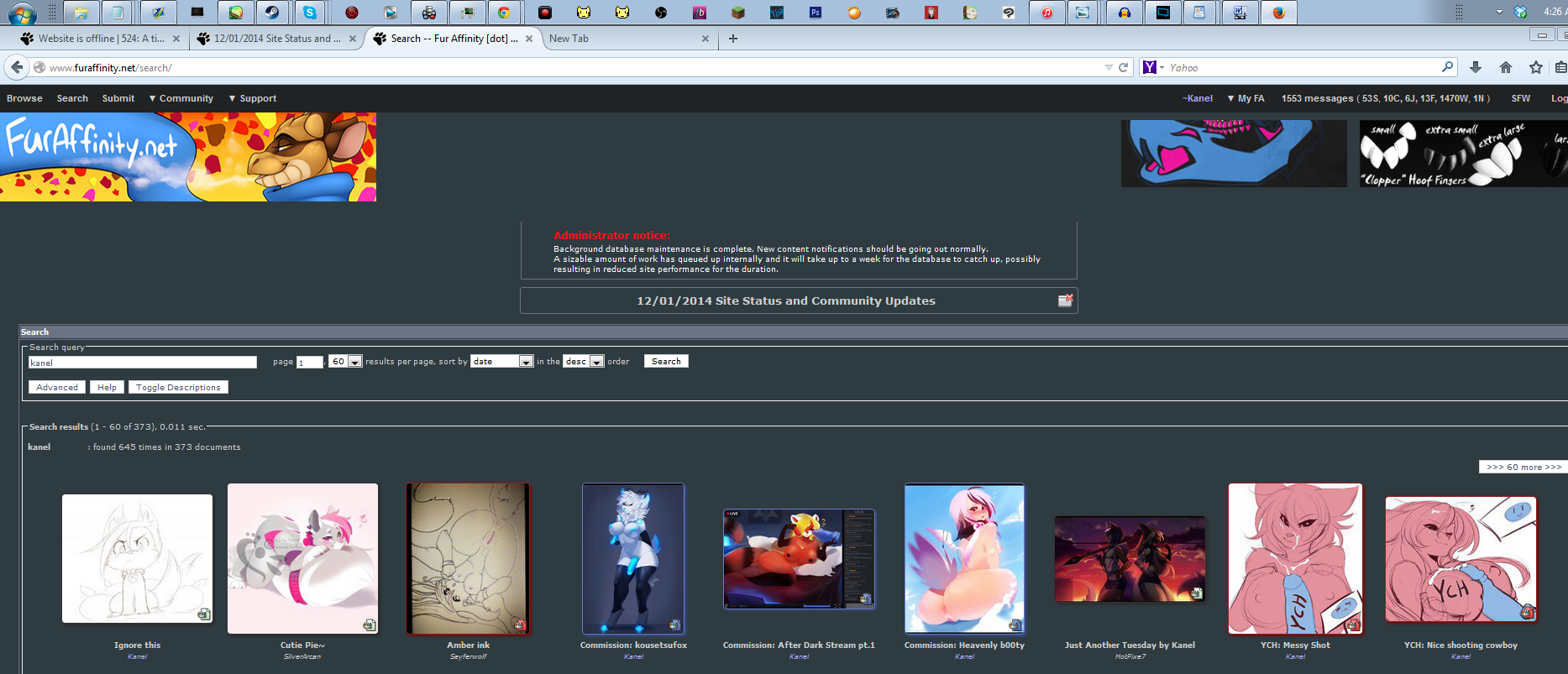The height and width of the screenshot is (674, 1568).
Task: Click the search magnifier in the Yahoo box
Action: click(x=1447, y=67)
